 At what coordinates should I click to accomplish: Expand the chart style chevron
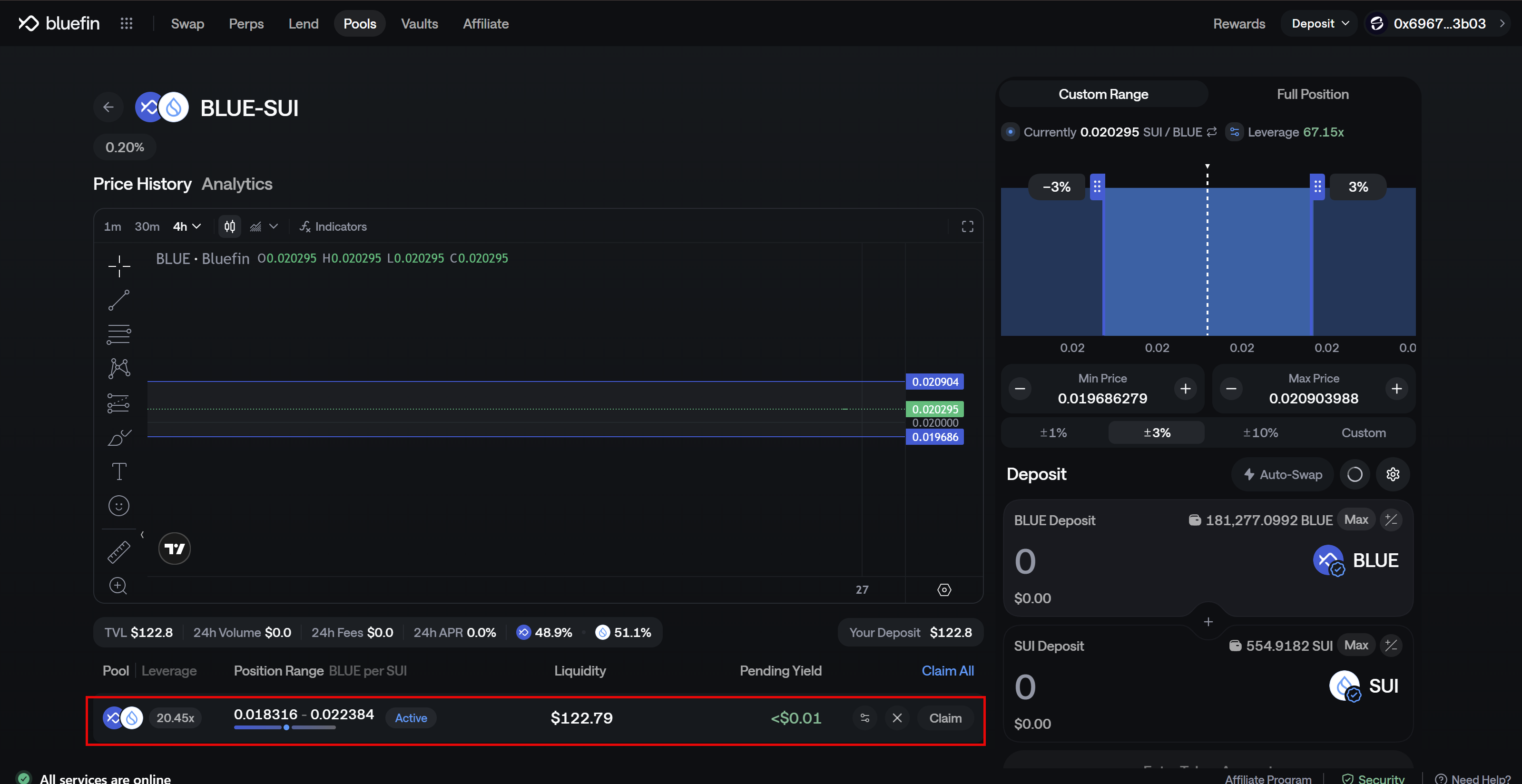coord(274,227)
